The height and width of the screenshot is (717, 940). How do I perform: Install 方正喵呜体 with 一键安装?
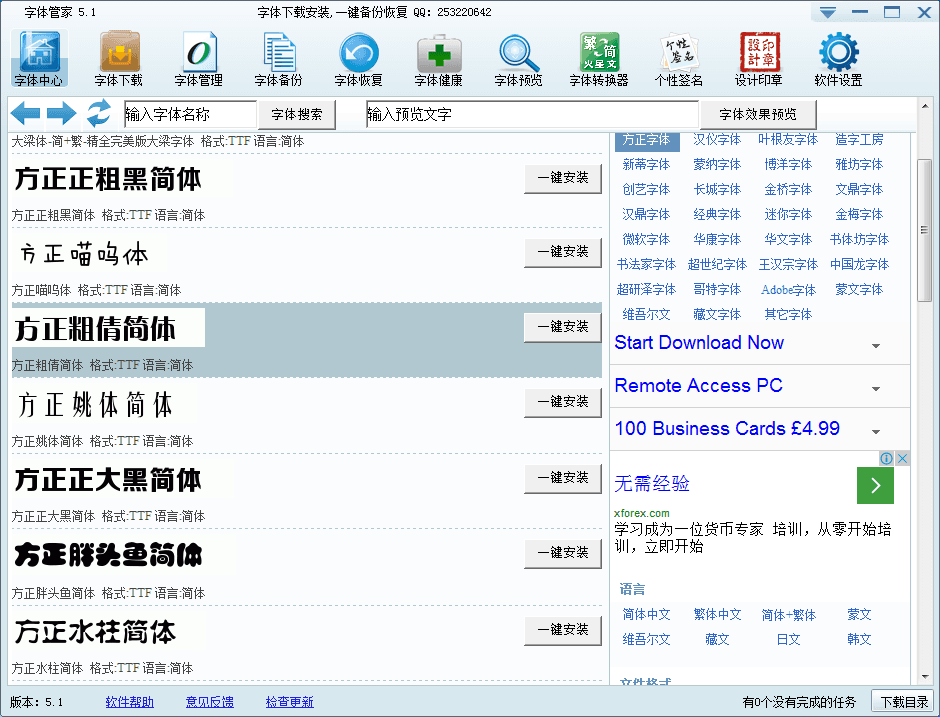(563, 252)
